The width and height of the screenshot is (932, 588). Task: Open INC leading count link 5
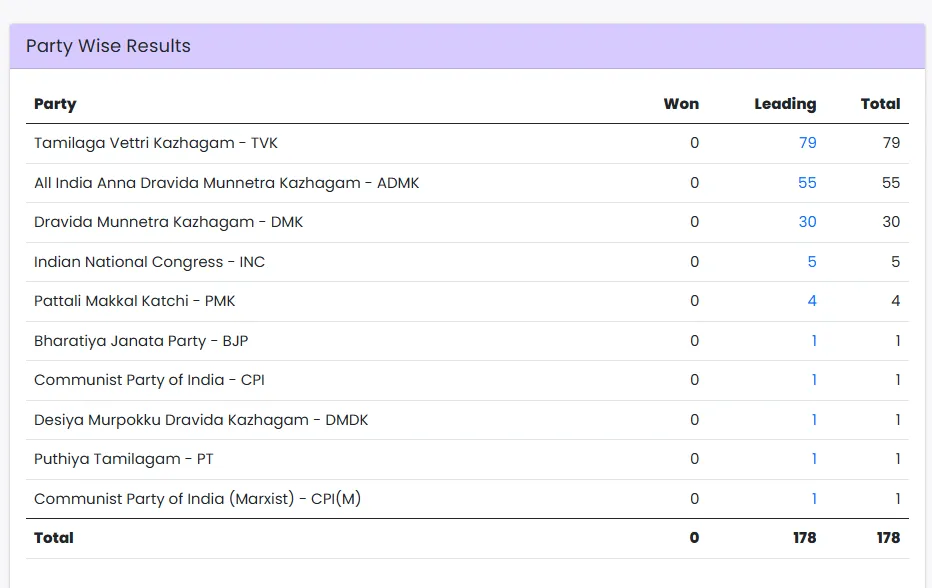coord(812,262)
